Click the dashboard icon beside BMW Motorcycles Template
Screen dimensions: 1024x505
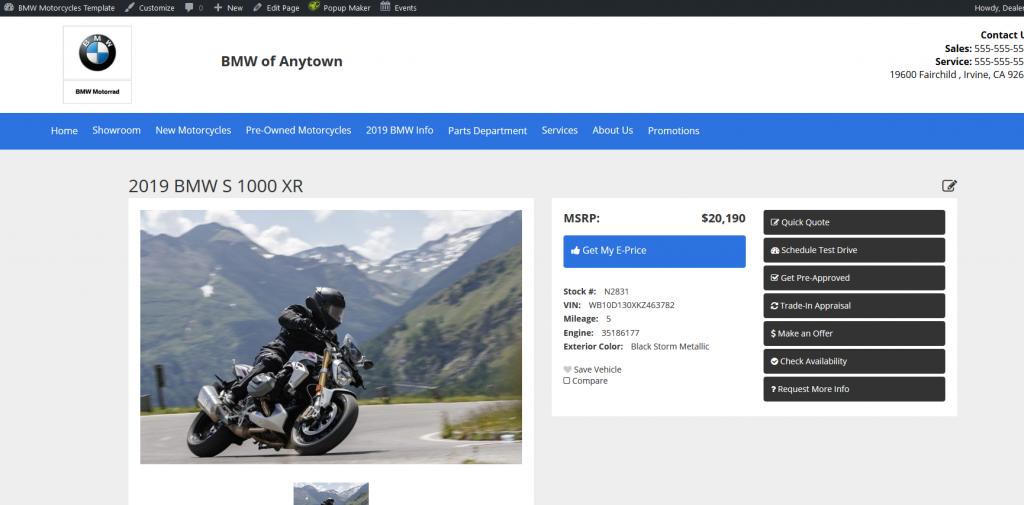pos(8,8)
